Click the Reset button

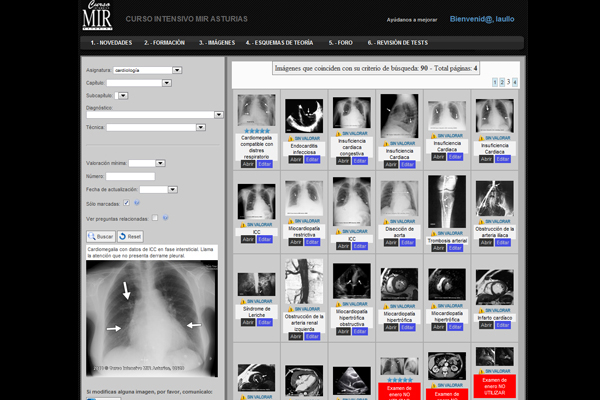[x=130, y=237]
